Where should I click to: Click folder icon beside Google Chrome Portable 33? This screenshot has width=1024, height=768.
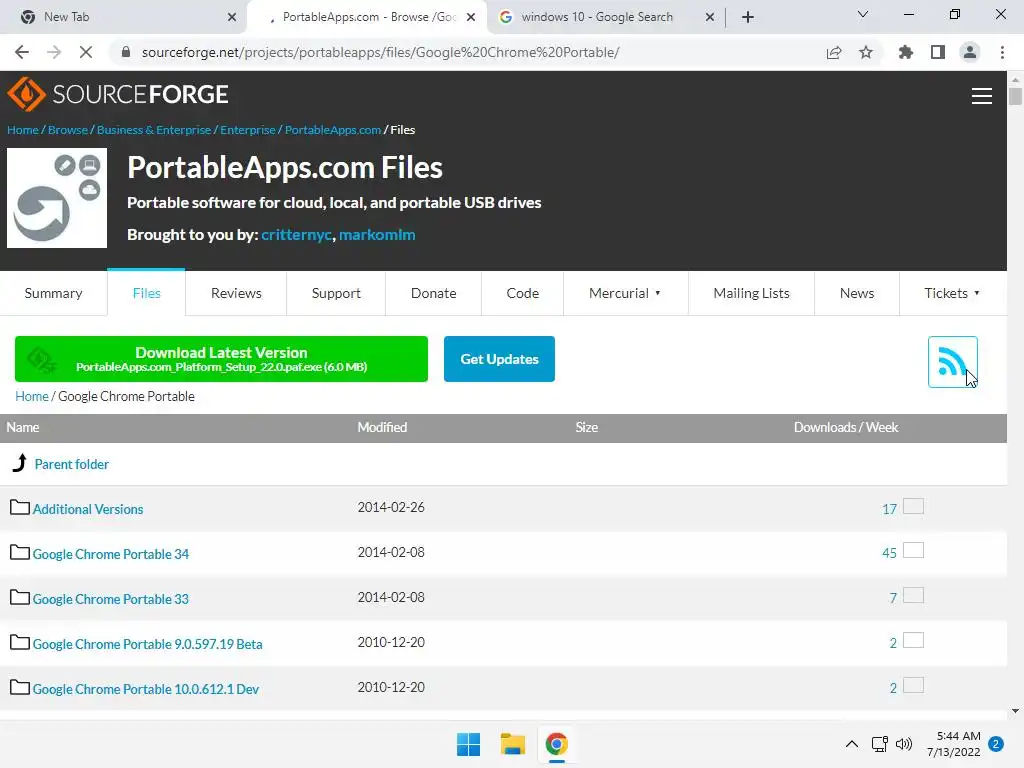click(x=20, y=598)
